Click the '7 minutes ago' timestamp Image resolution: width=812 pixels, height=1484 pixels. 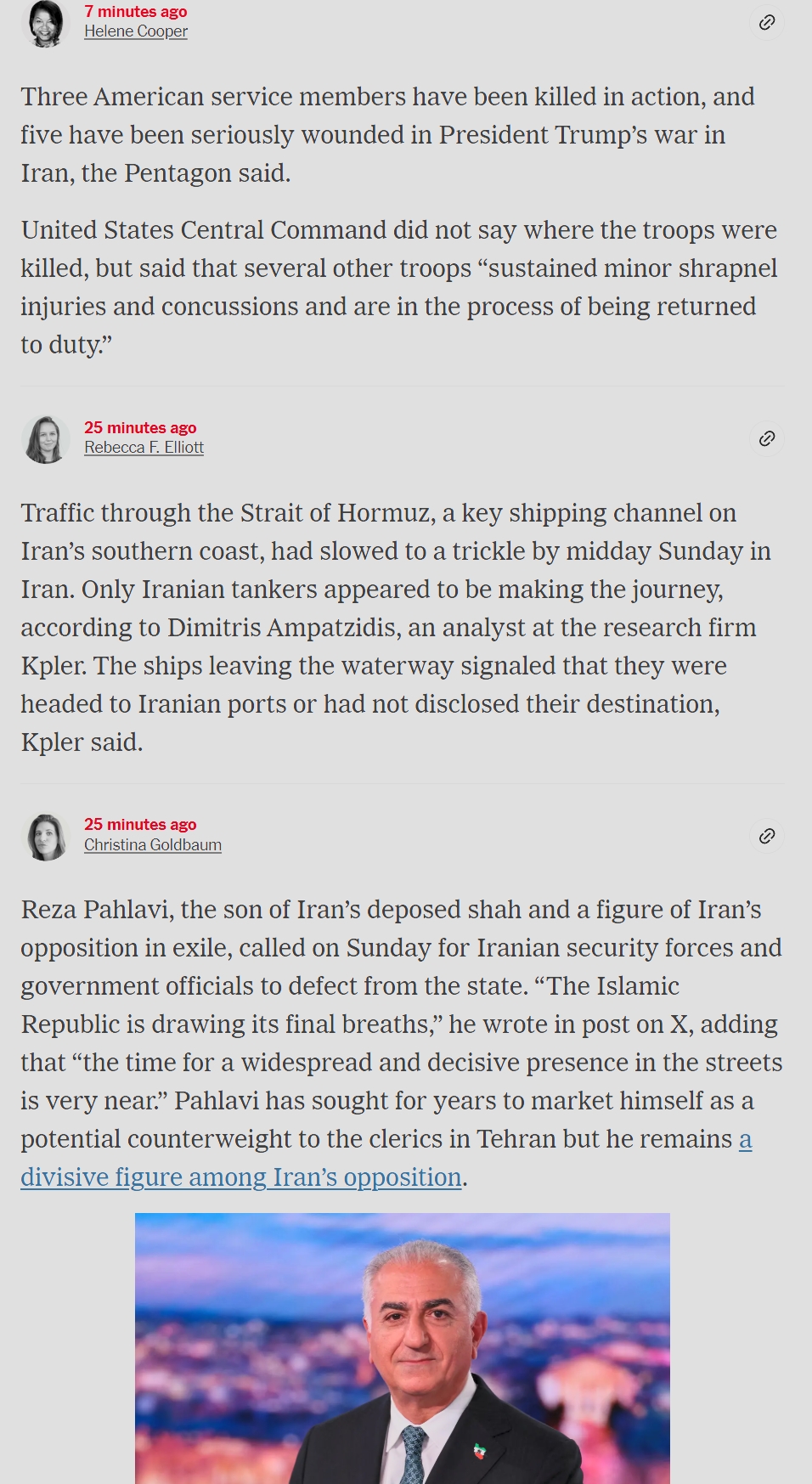(135, 12)
